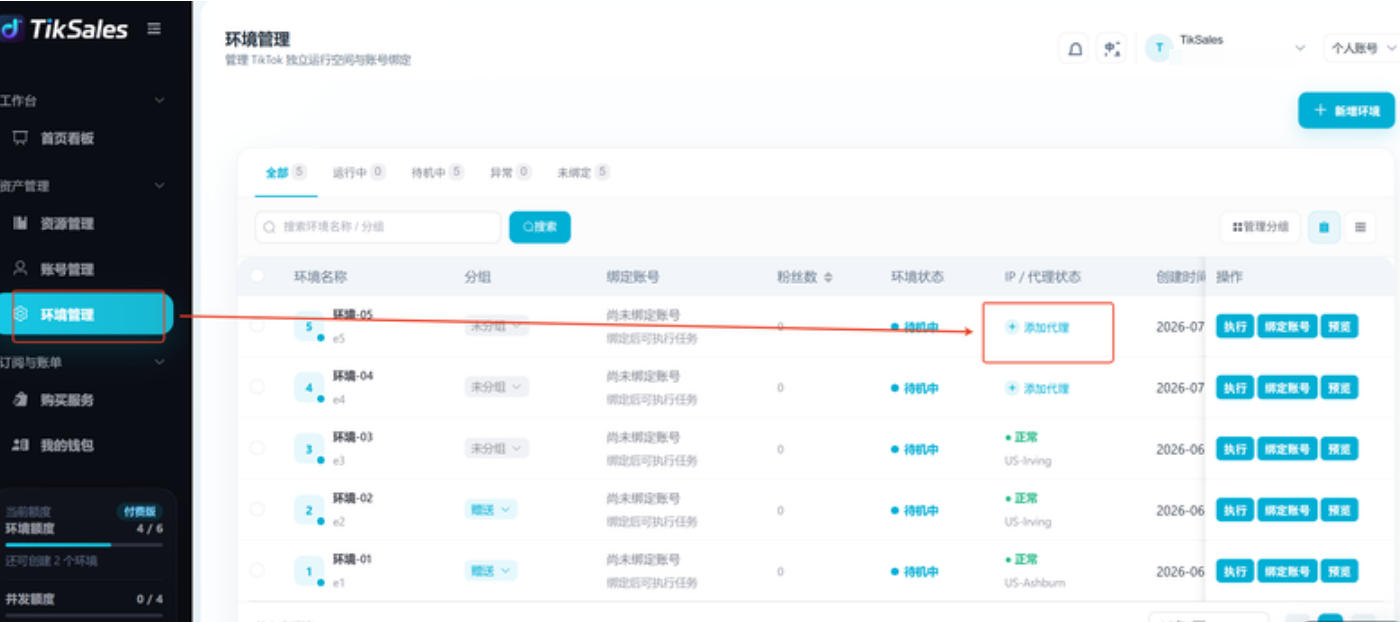Click 预览 button for 环境-03
Image resolution: width=1400 pixels, height=622 pixels.
tap(1340, 449)
